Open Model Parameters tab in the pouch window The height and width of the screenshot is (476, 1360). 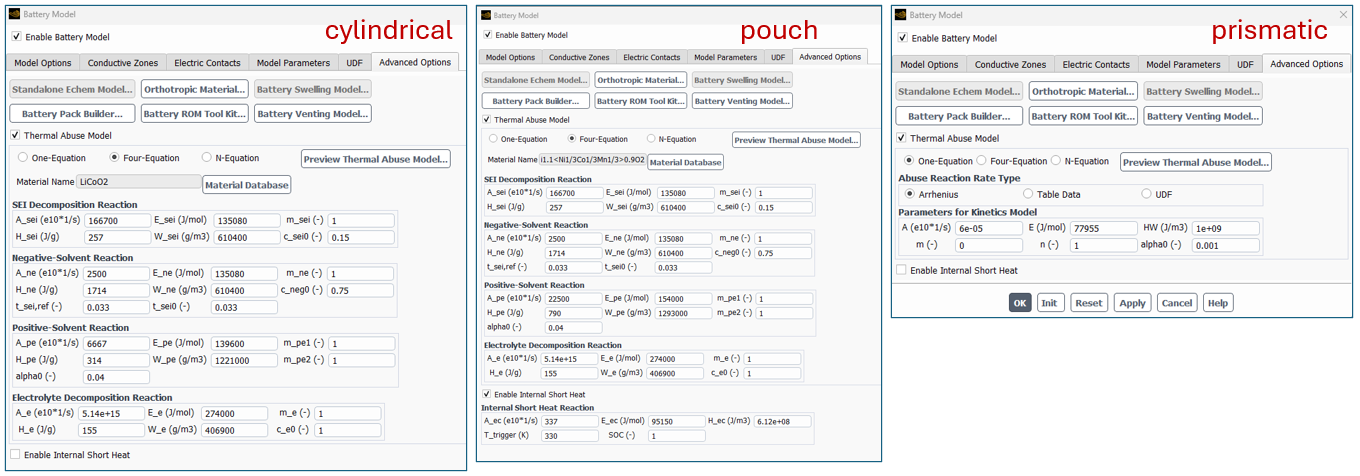tap(725, 57)
